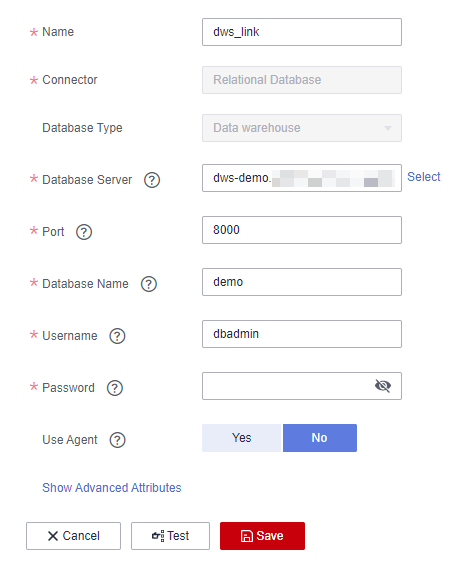Screen dimensions: 462x561
Task: Focus the empty Password field
Action: 287,386
